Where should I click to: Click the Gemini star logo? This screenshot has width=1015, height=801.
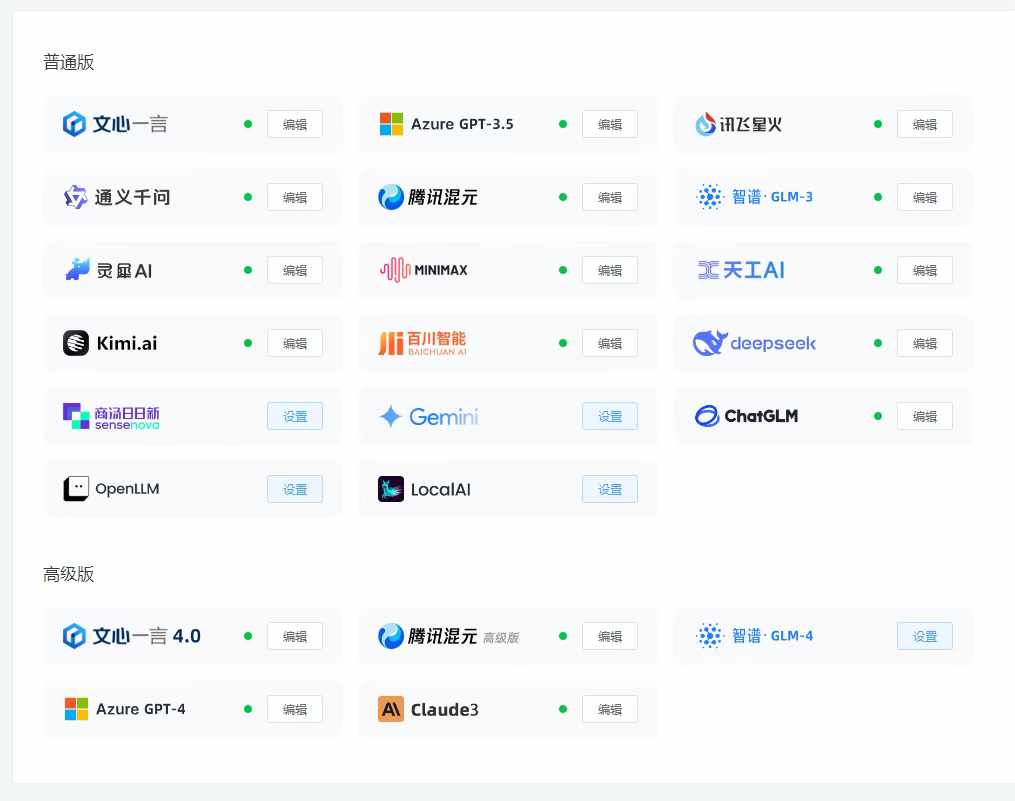pyautogui.click(x=390, y=416)
